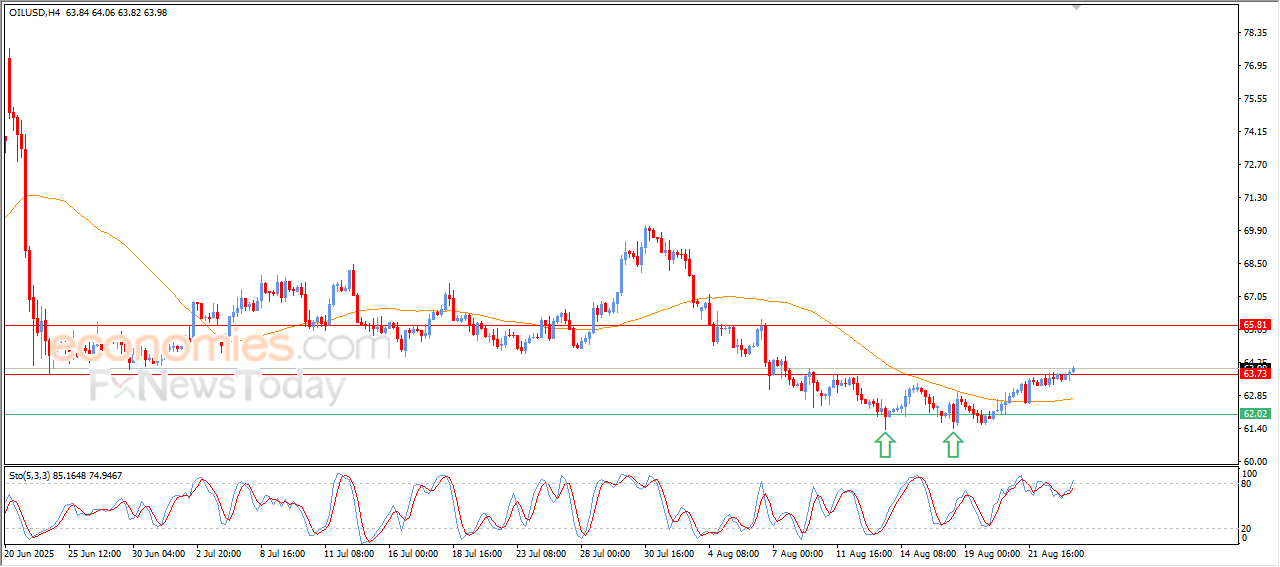Click the 4 Aug 08:00 time label

(x=733, y=553)
